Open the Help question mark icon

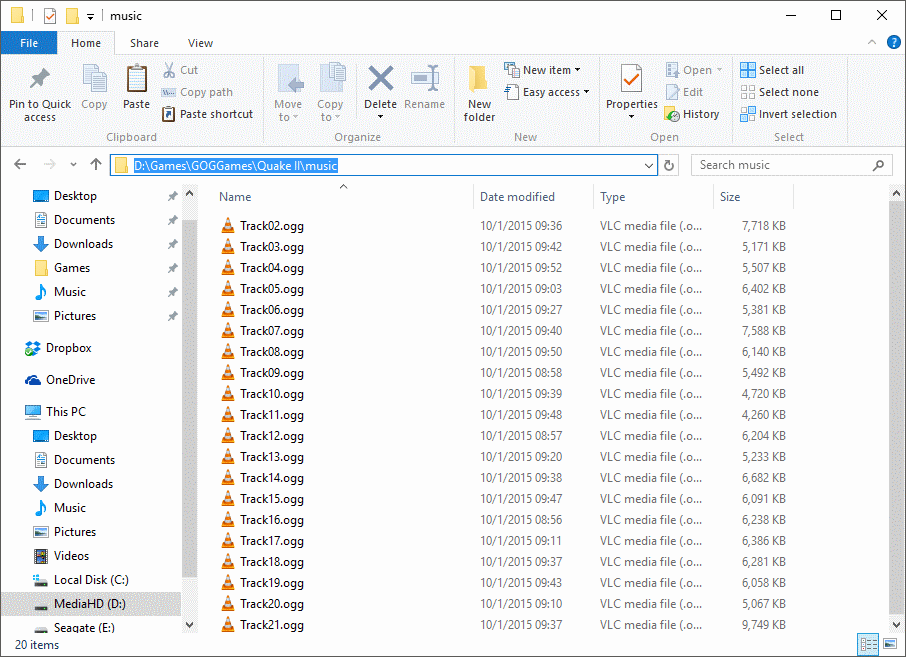(893, 42)
